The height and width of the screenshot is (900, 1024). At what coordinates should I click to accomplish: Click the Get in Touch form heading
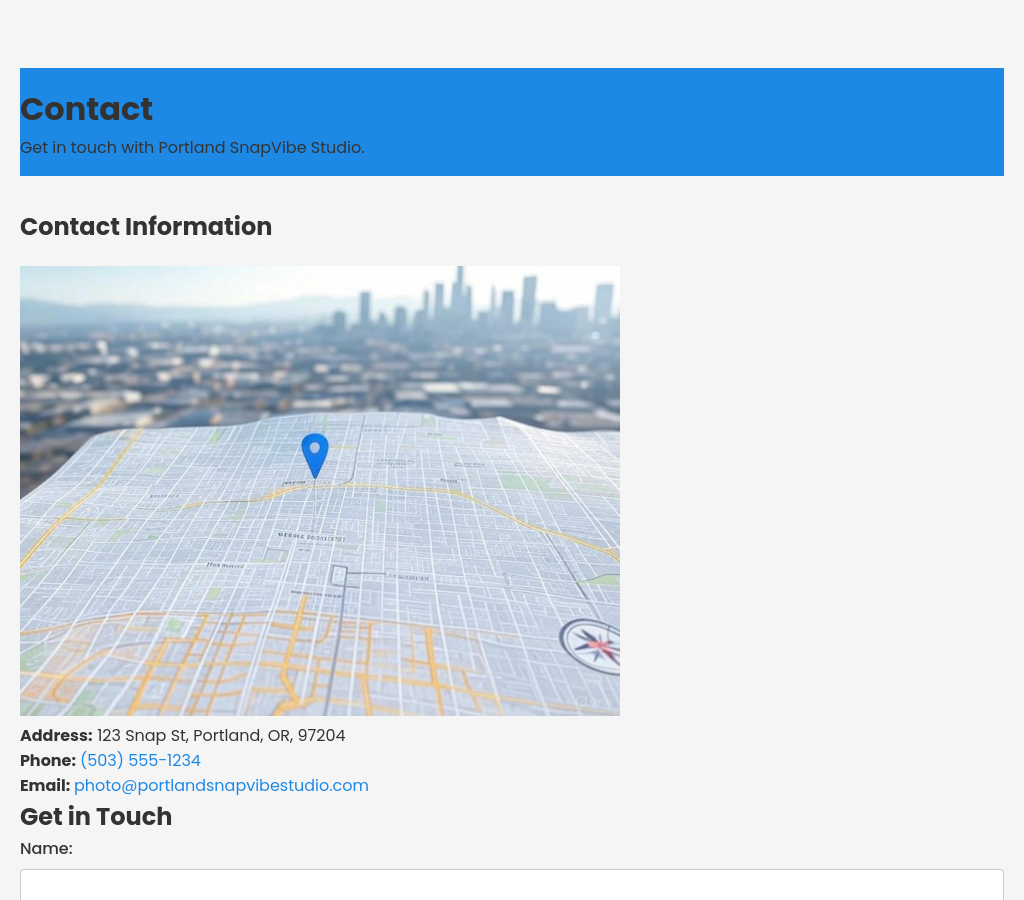96,817
